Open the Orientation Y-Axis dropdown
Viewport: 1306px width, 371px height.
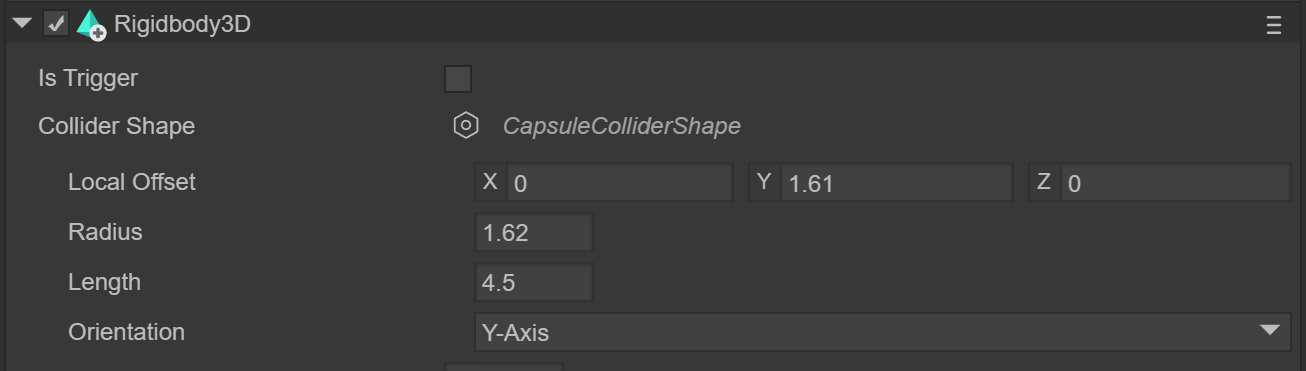pos(883,332)
